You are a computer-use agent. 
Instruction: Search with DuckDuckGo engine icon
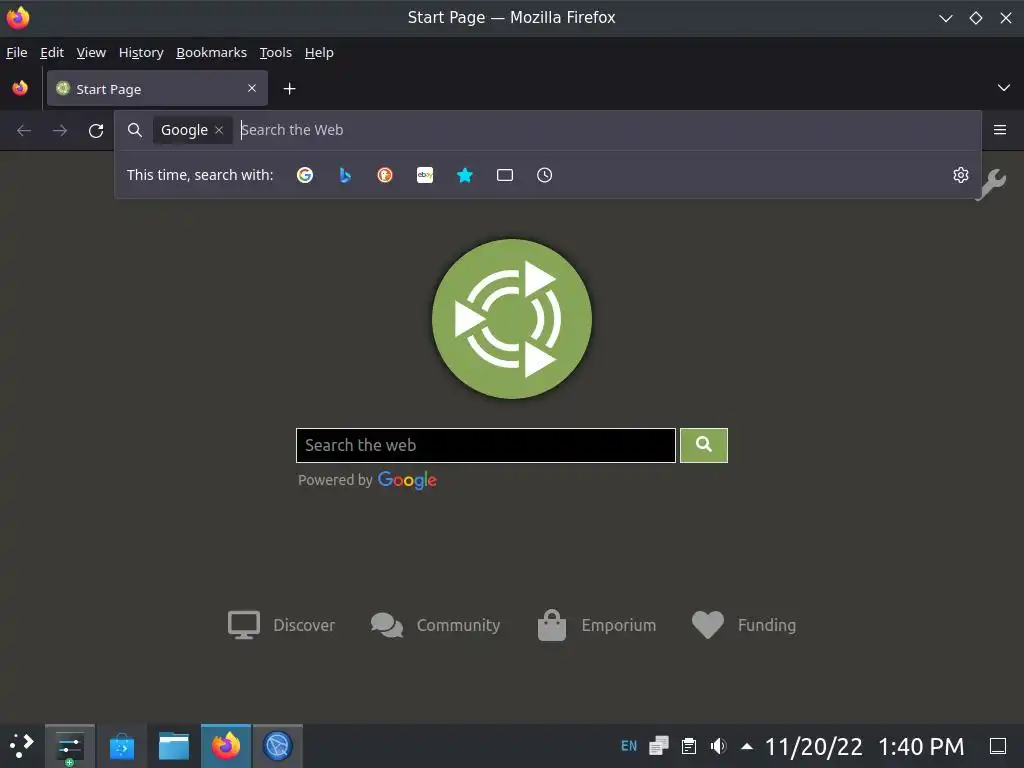click(385, 175)
